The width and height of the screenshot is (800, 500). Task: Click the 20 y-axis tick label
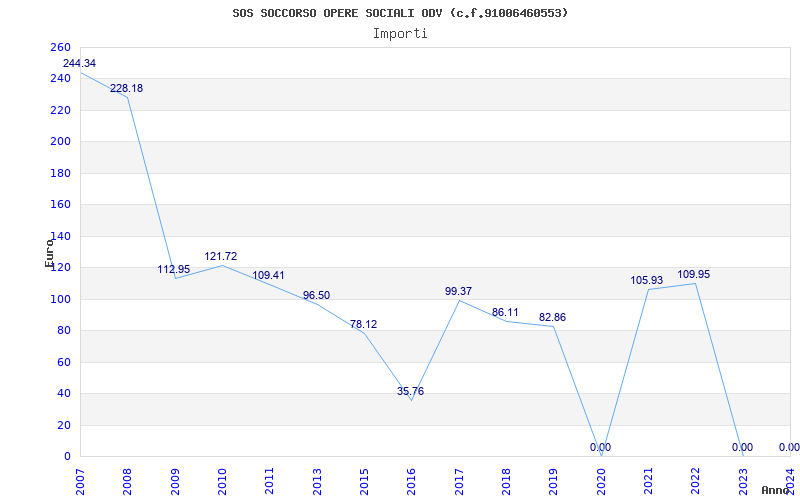pyautogui.click(x=64, y=425)
